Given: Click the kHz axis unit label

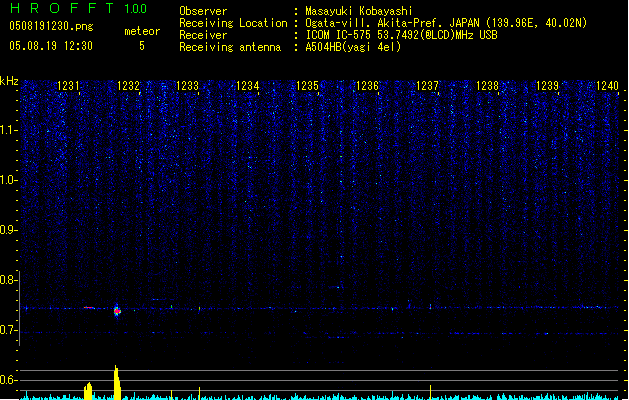Looking at the screenshot, I should click(x=9, y=81).
